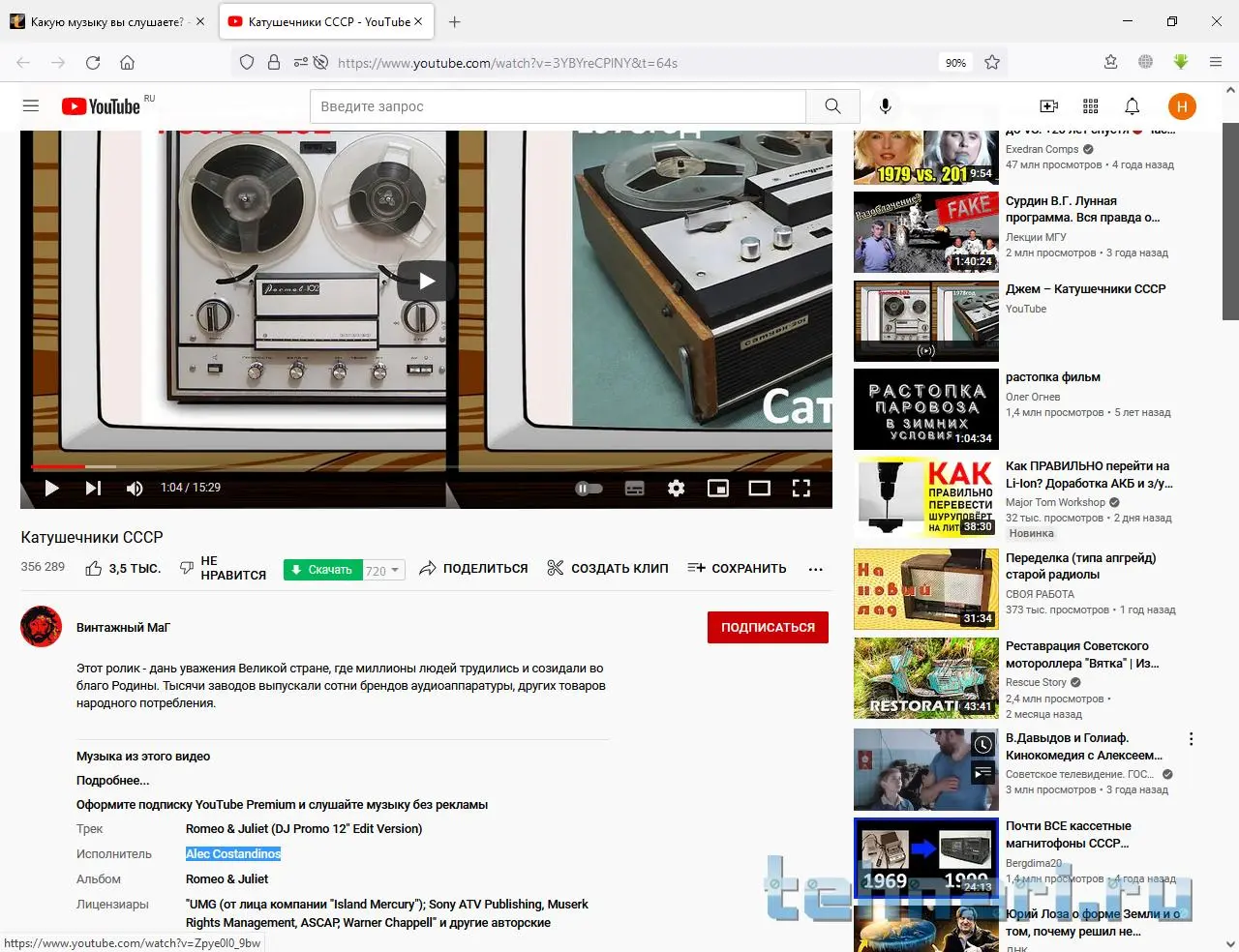Click the artist name Alec Costandinos
The width and height of the screenshot is (1239, 952).
(x=233, y=854)
